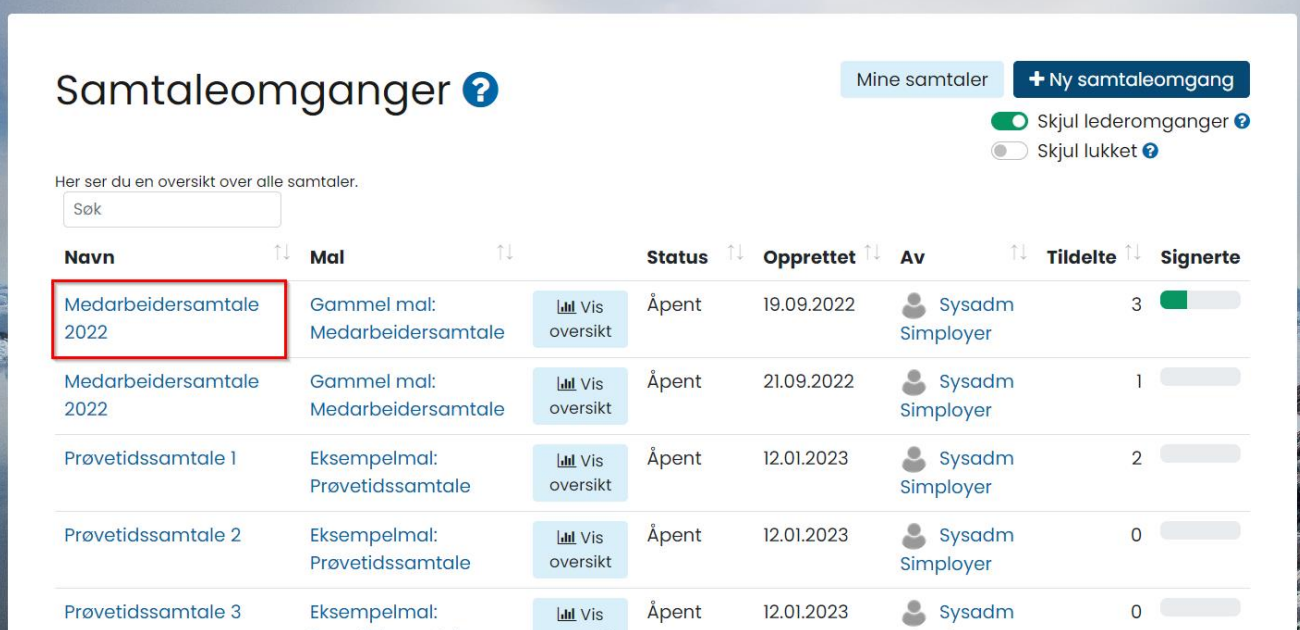The width and height of the screenshot is (1300, 630).
Task: Click date 19.09.2022 cell
Action: [809, 305]
